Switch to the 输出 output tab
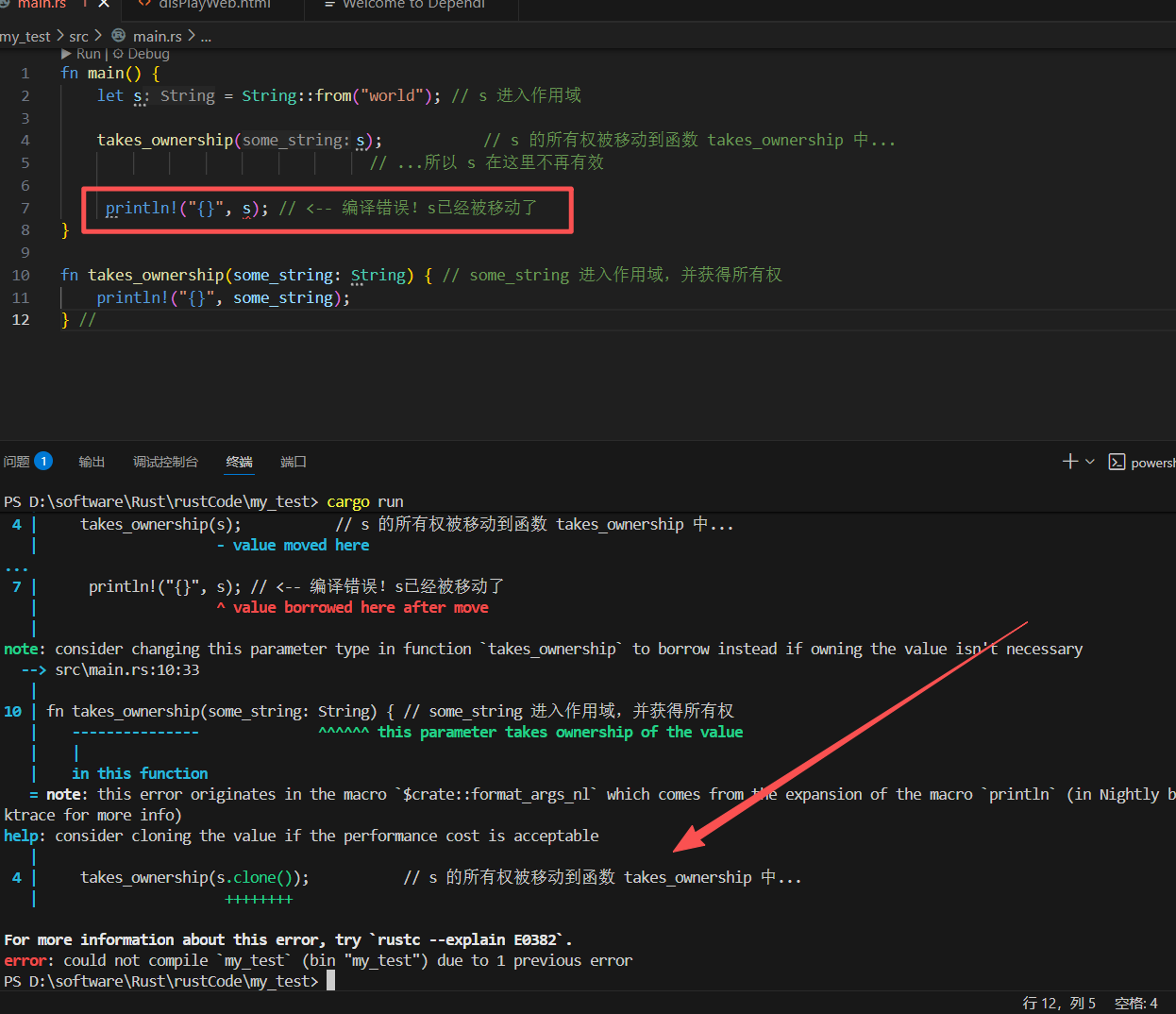Viewport: 1176px width, 1014px height. [x=92, y=462]
